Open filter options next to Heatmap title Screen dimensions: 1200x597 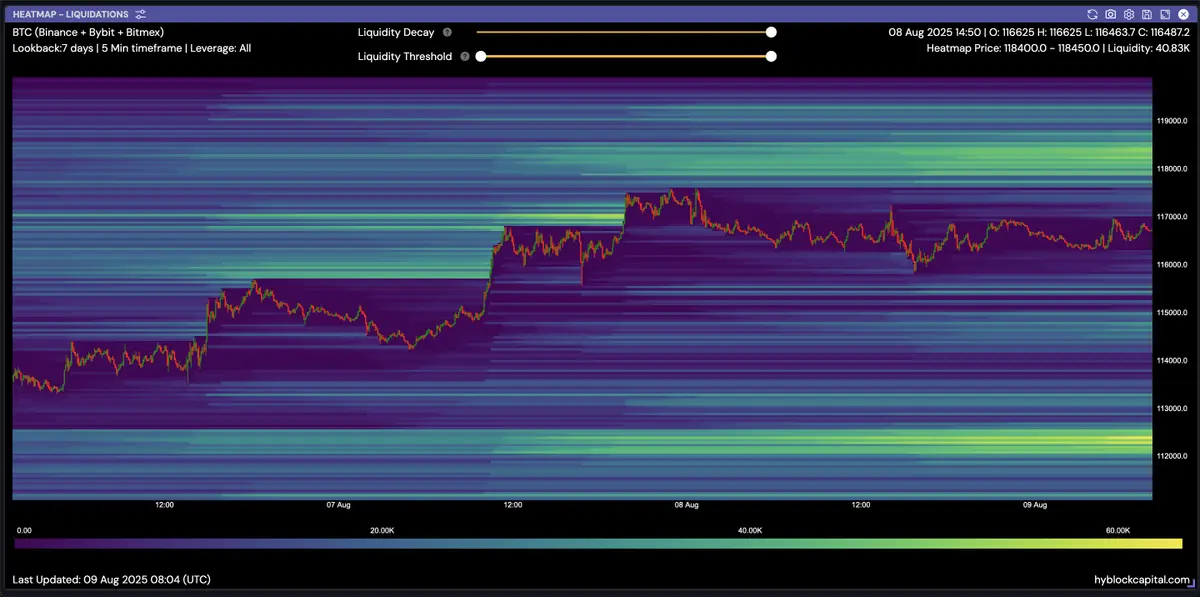tap(140, 14)
